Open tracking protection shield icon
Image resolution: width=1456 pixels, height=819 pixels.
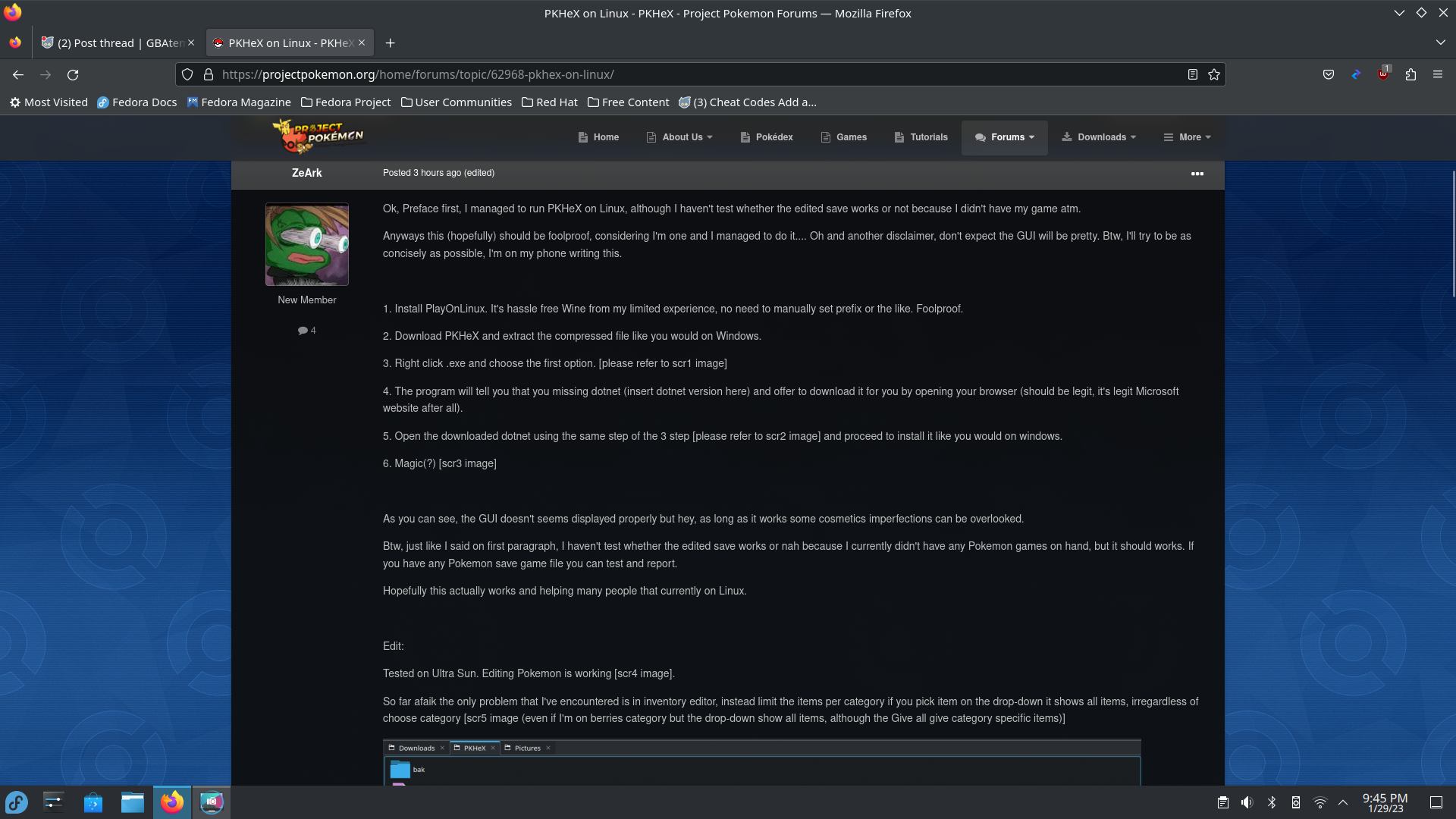187,74
